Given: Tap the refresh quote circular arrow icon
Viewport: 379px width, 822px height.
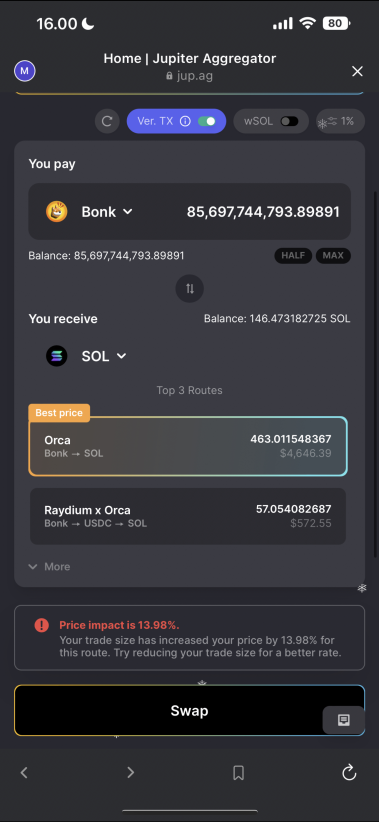Looking at the screenshot, I should click(x=107, y=122).
